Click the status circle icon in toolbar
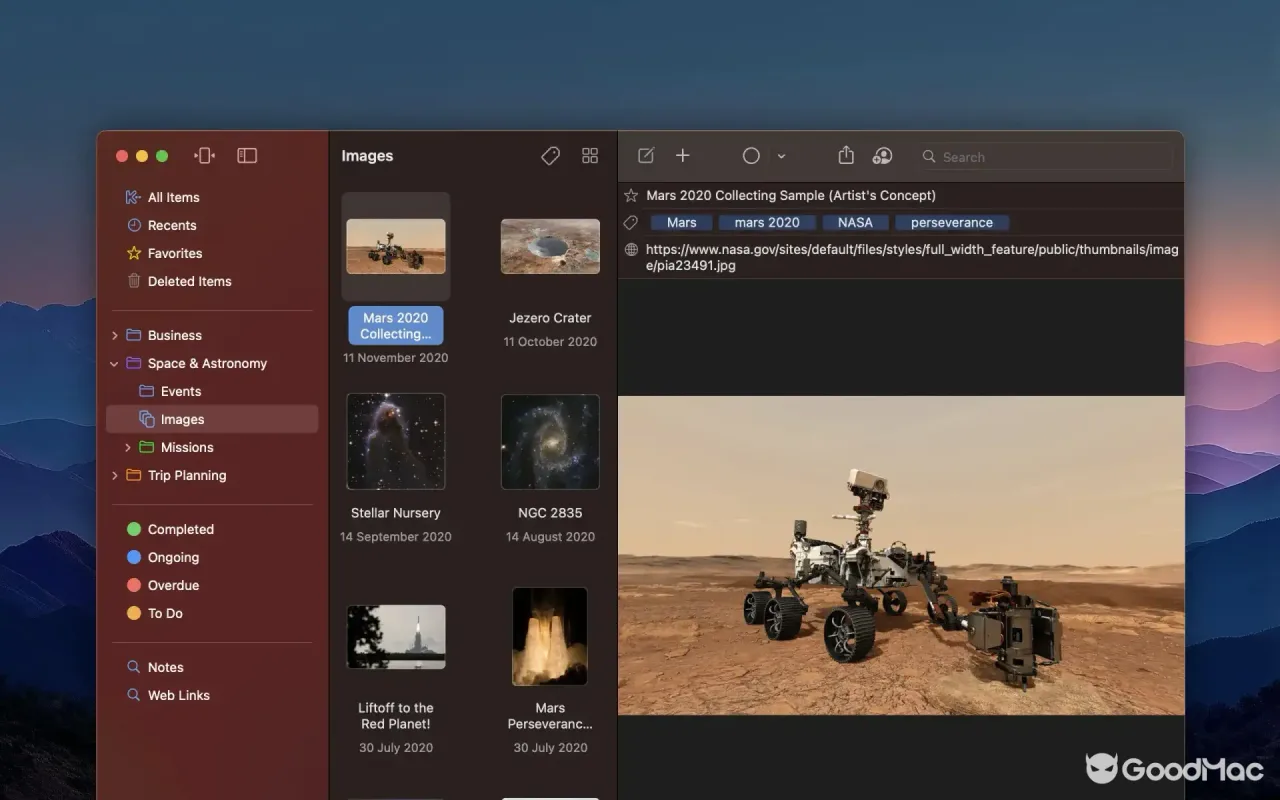The image size is (1280, 800). click(751, 156)
